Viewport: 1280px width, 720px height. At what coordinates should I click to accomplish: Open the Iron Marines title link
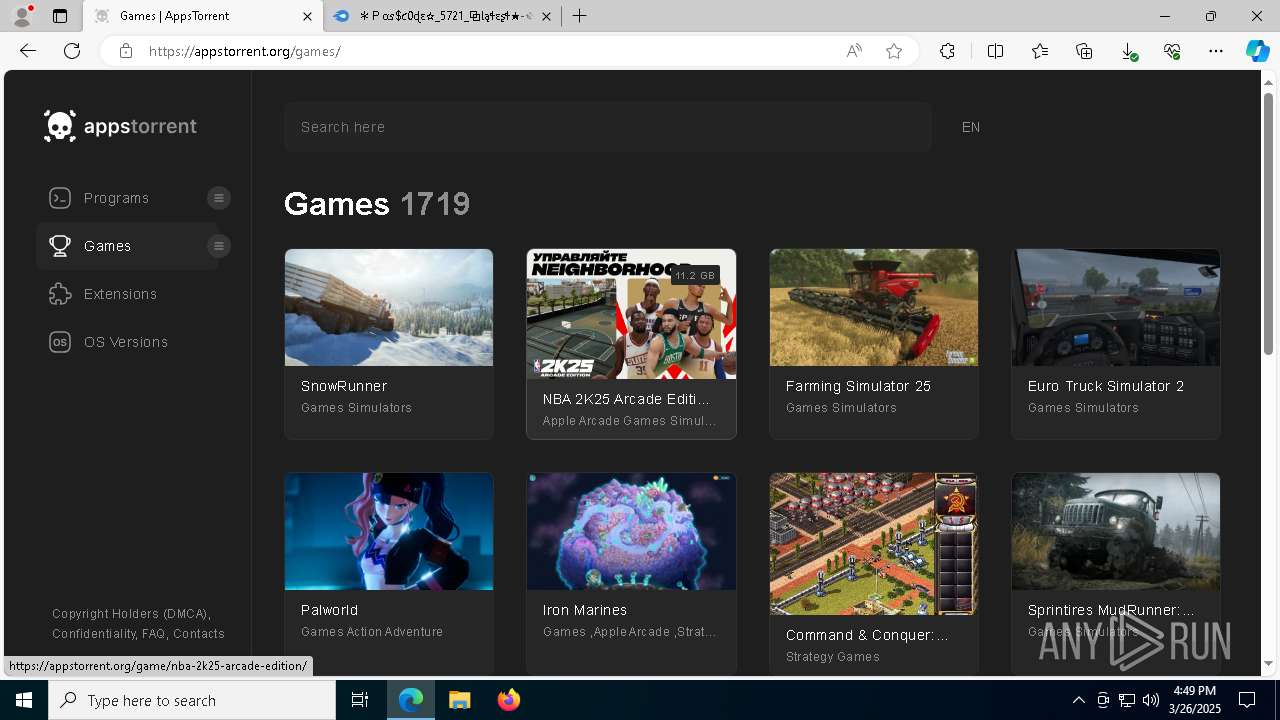(x=585, y=610)
